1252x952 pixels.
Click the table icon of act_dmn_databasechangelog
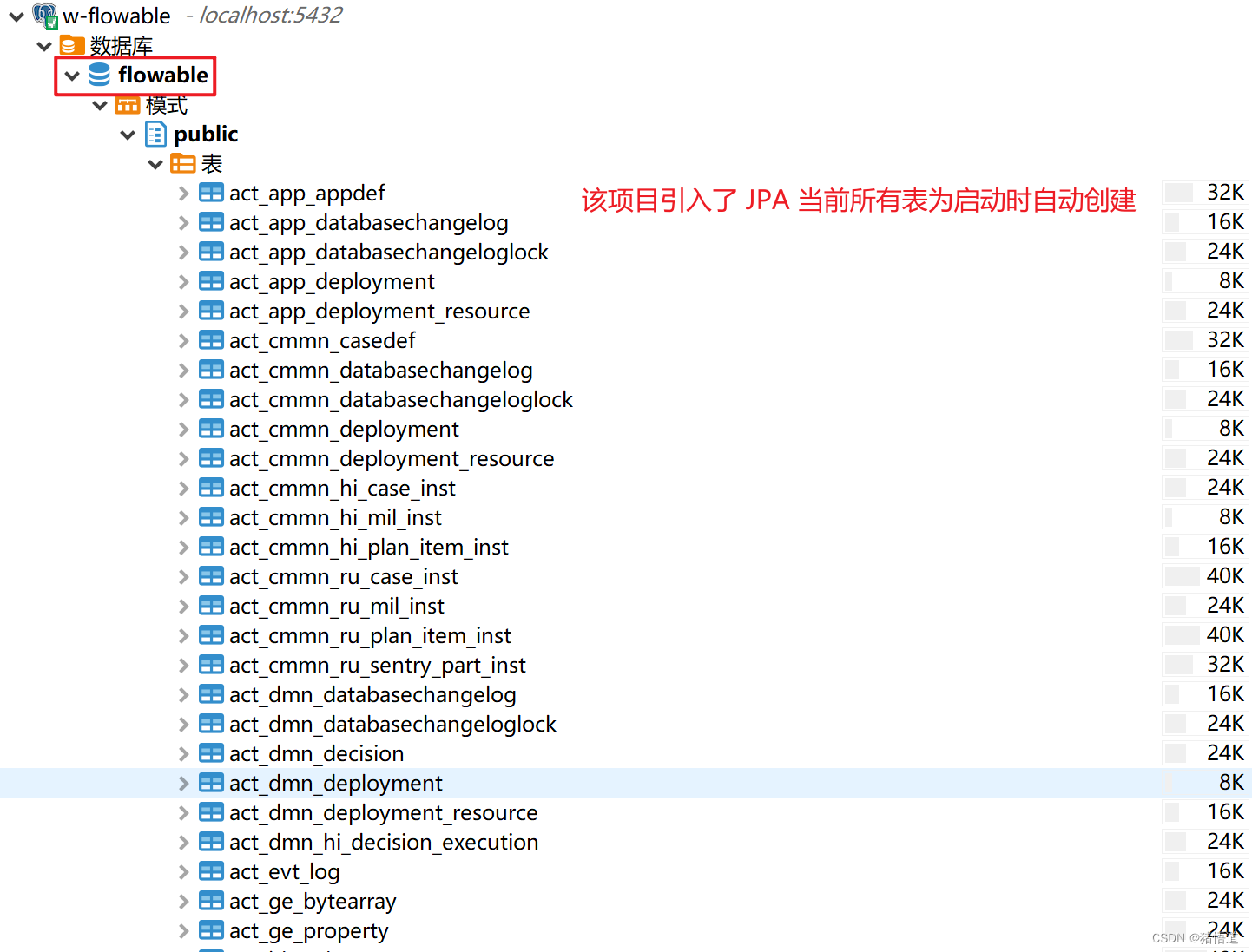[x=211, y=694]
